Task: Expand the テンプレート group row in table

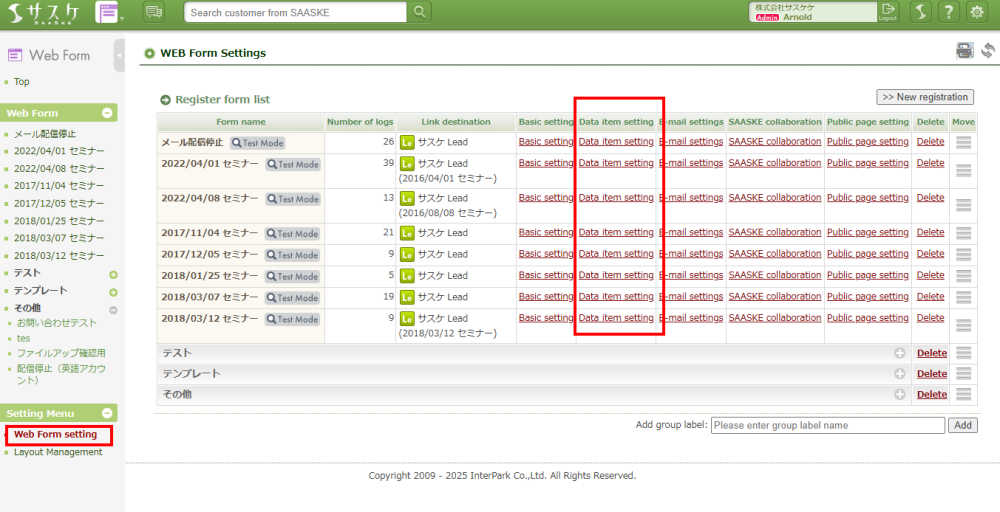Action: click(899, 373)
